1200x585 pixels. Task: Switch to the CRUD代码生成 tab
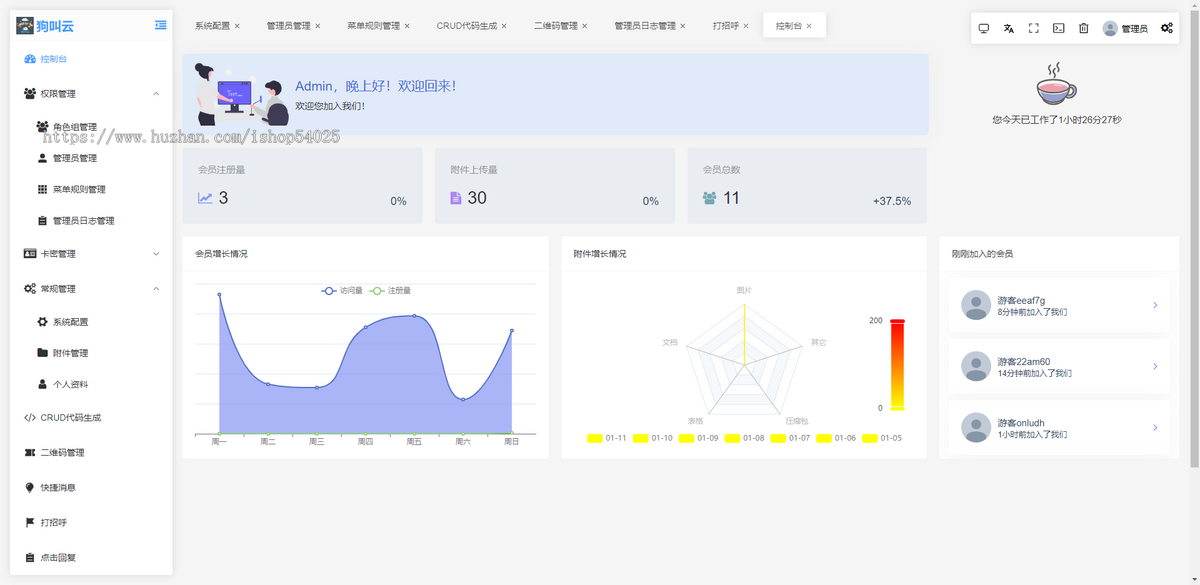[x=466, y=26]
